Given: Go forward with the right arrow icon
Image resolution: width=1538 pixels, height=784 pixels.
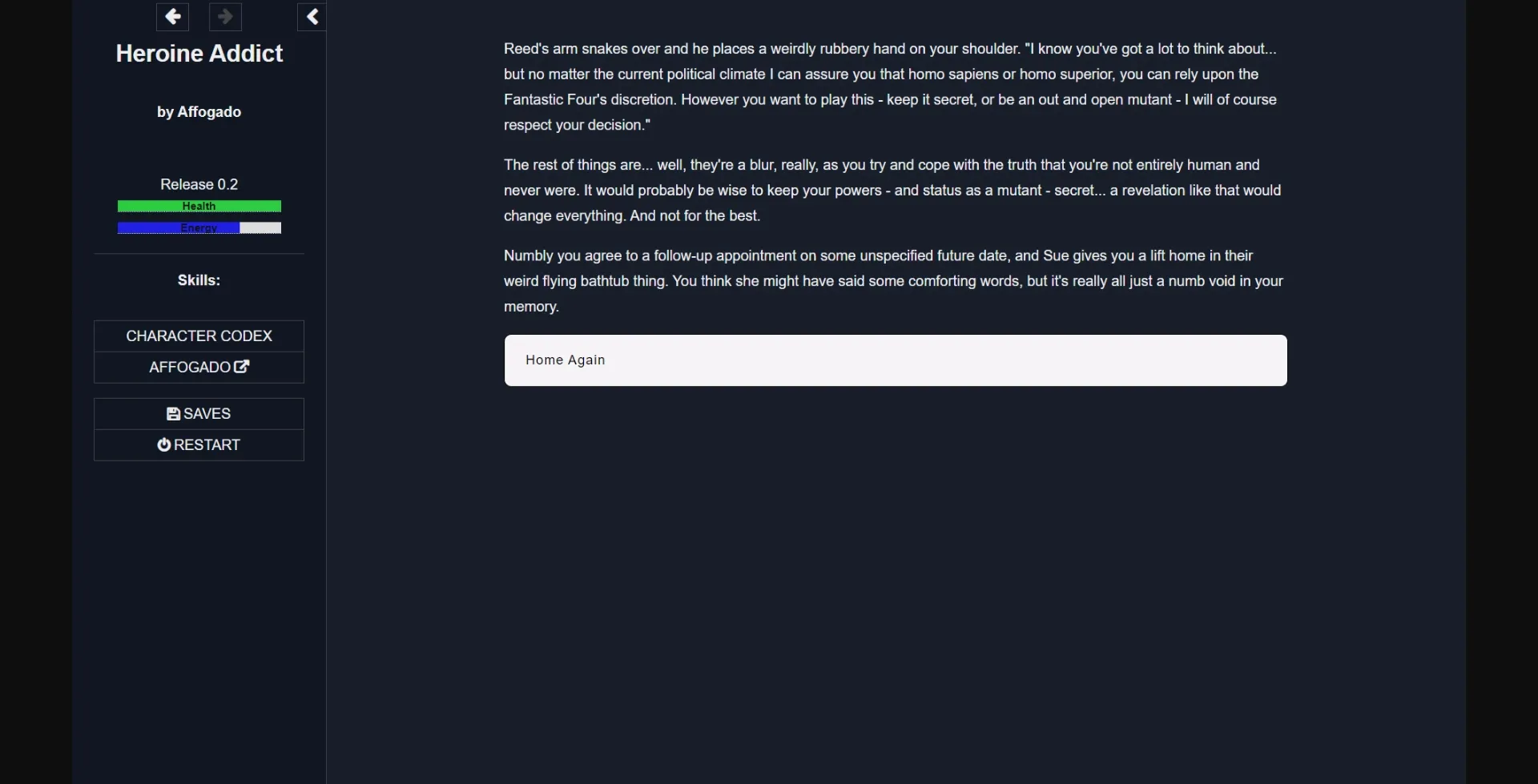Looking at the screenshot, I should tap(225, 16).
